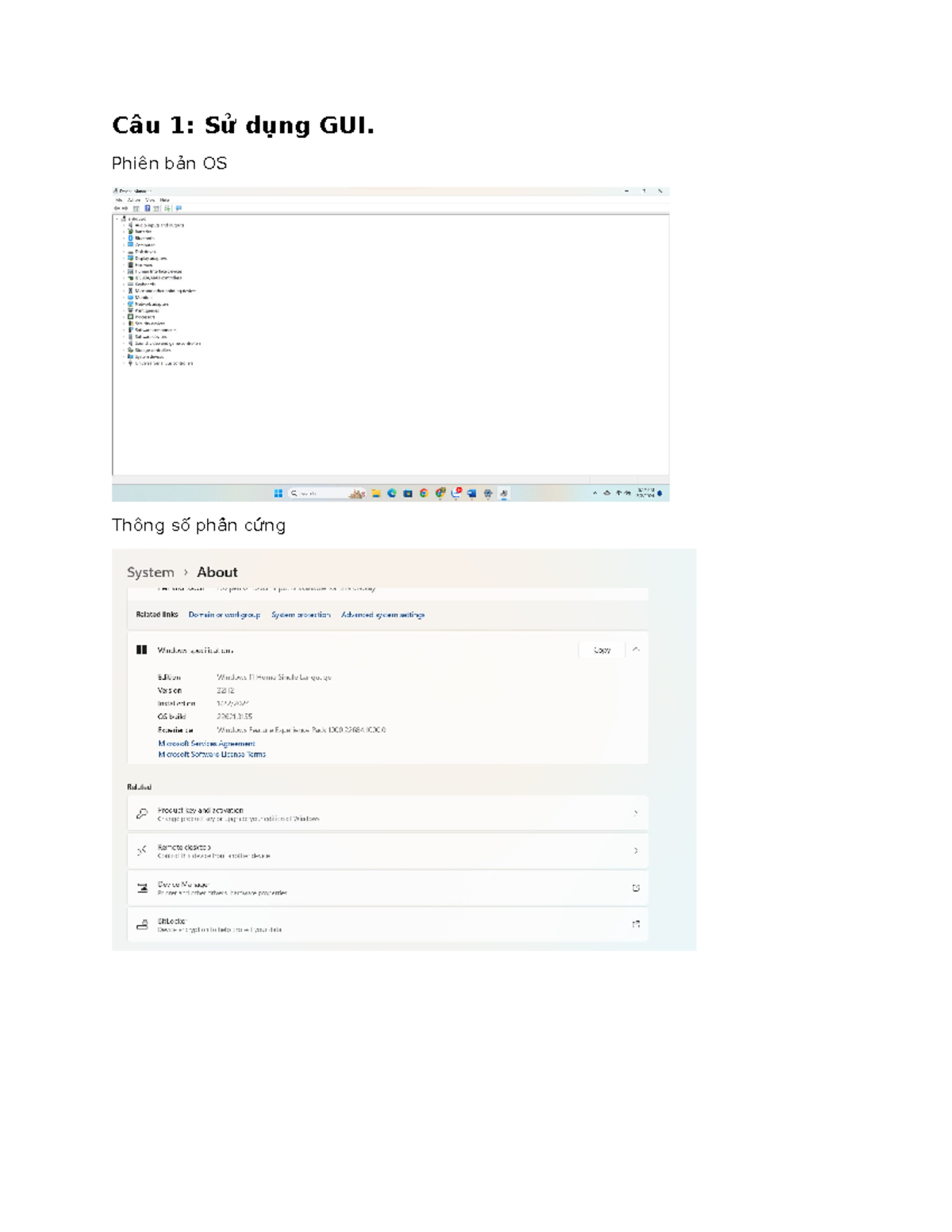Open Microsoft Edge from the taskbar

(392, 493)
